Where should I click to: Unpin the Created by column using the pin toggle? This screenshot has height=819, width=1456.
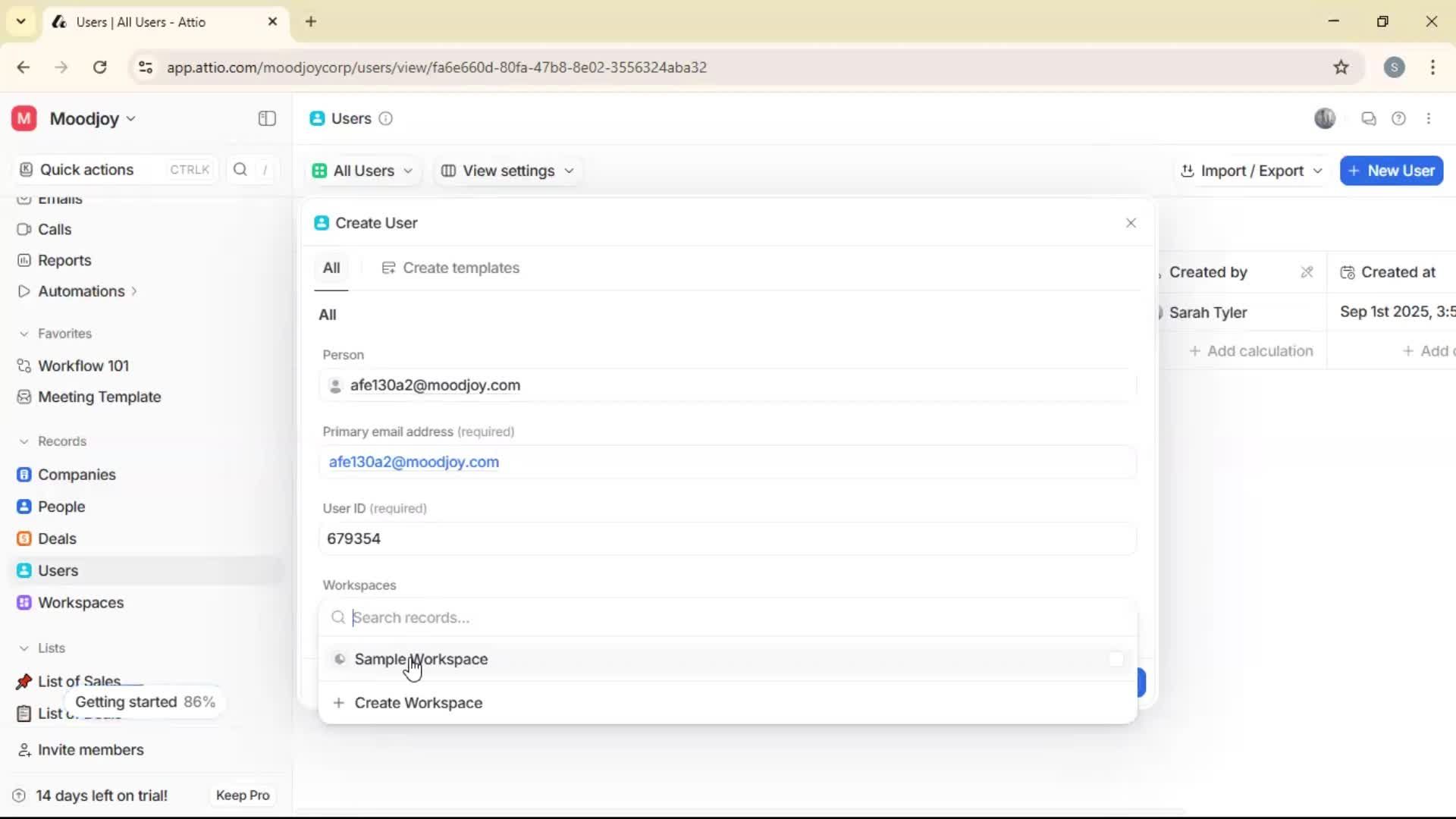pos(1307,271)
